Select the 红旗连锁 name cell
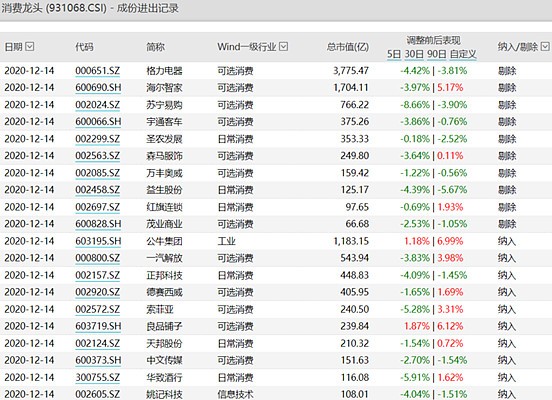552x400 pixels. 164,207
